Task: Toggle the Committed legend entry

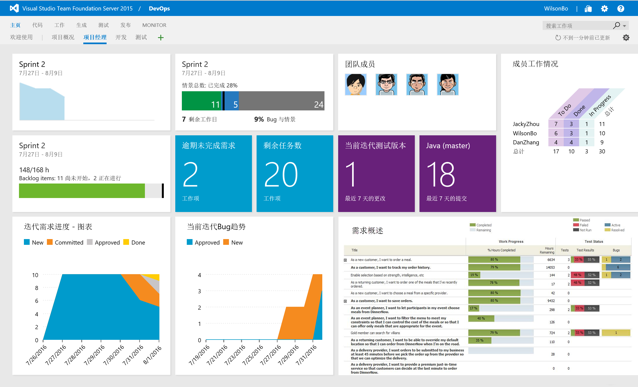Action: [x=65, y=242]
